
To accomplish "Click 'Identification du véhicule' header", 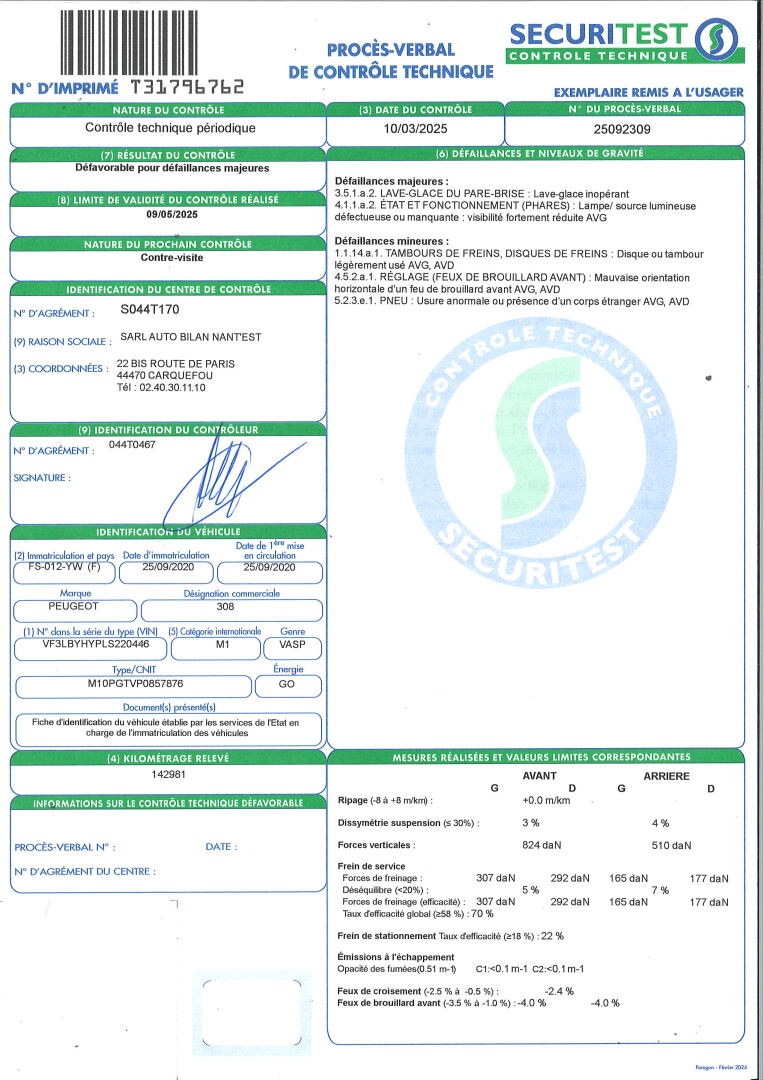I will [x=168, y=532].
